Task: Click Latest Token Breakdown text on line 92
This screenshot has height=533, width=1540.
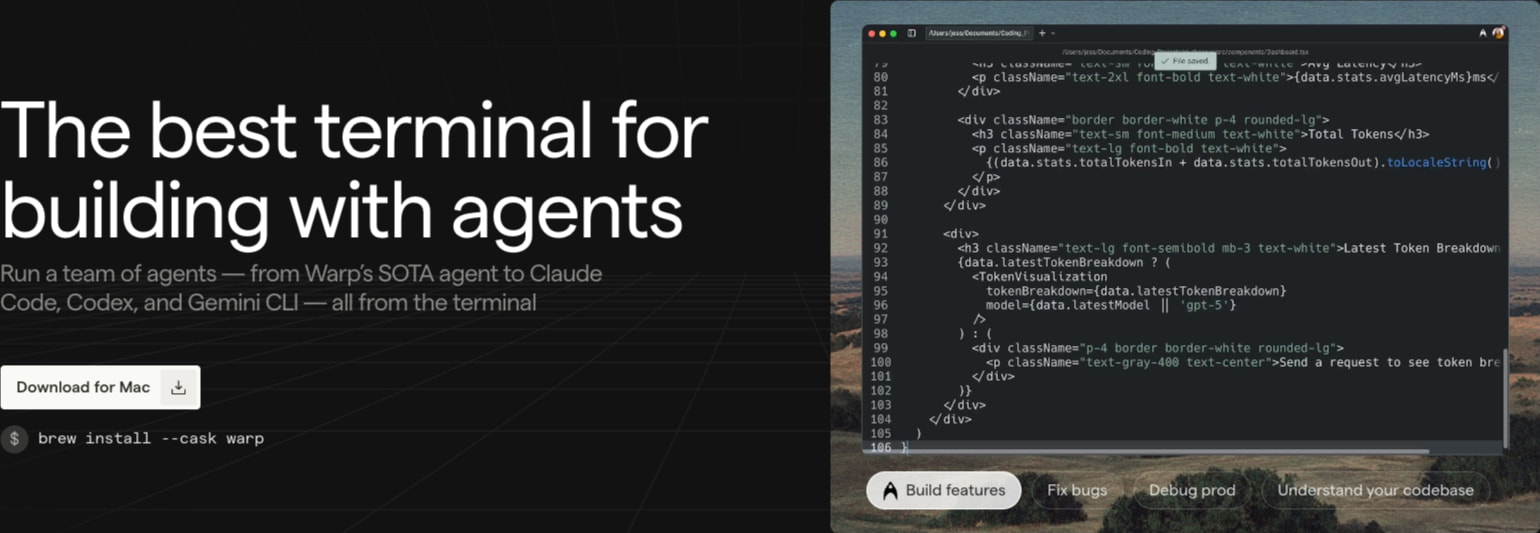Action: point(1421,248)
